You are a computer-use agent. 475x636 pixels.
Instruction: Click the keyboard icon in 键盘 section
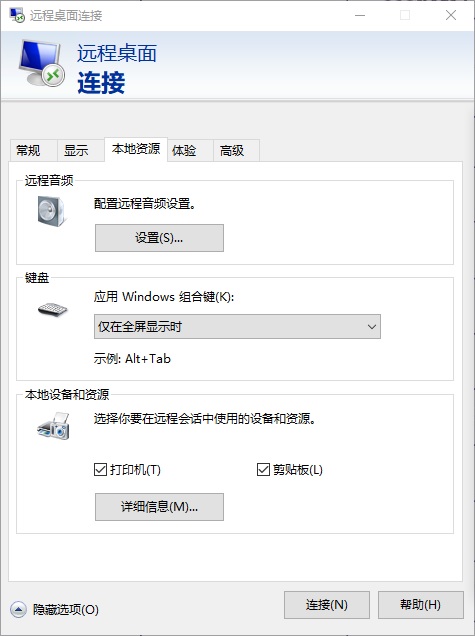(x=52, y=310)
